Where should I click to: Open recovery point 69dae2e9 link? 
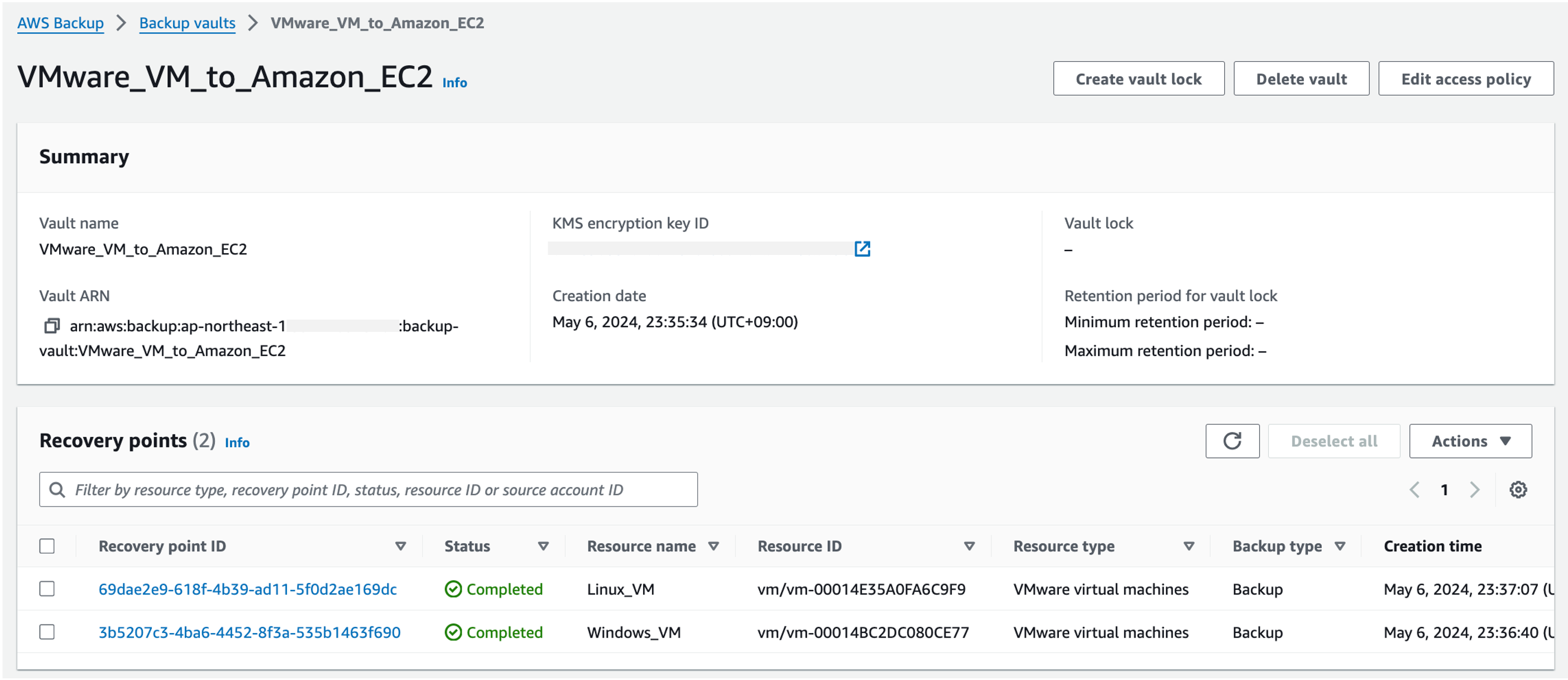tap(247, 589)
